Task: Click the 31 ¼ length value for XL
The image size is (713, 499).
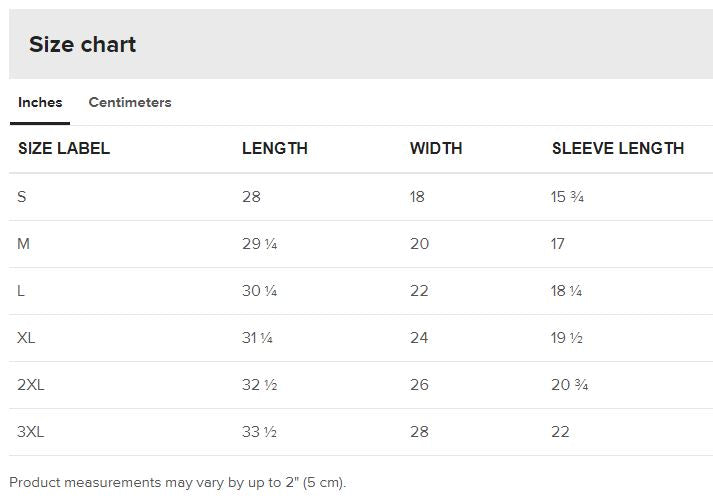Action: (x=258, y=337)
